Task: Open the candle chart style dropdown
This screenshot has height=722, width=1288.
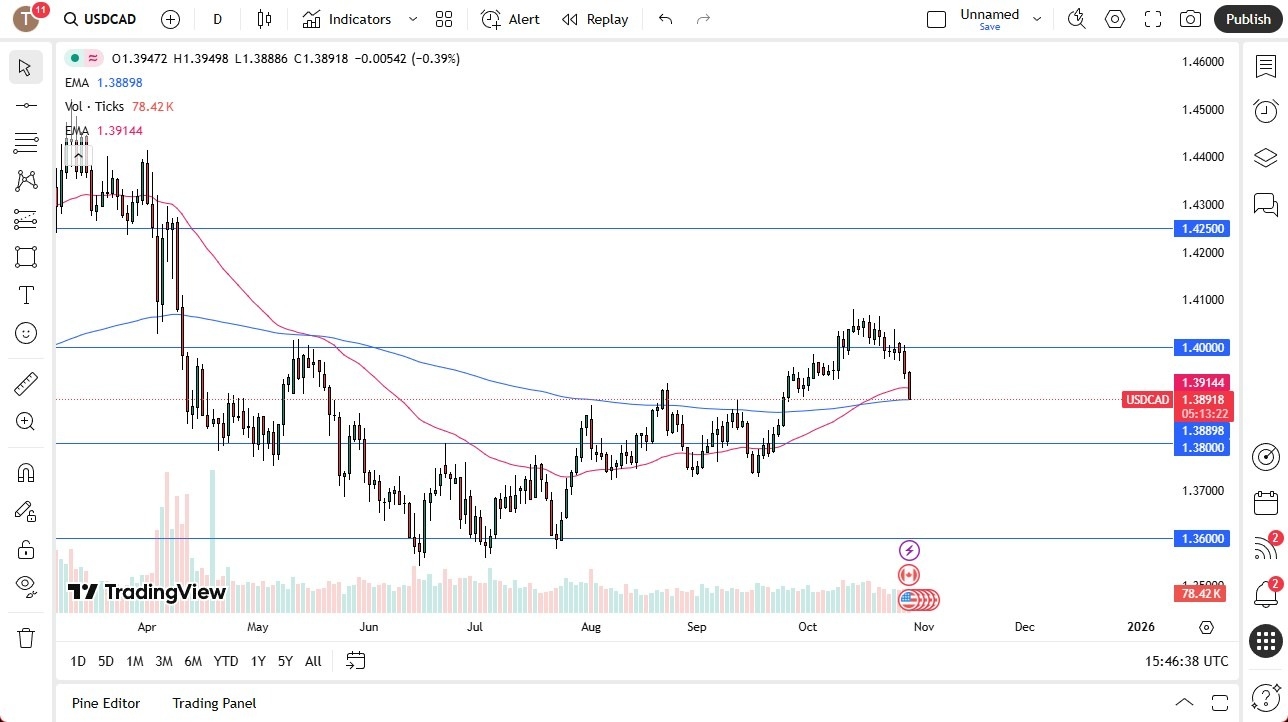Action: click(264, 18)
